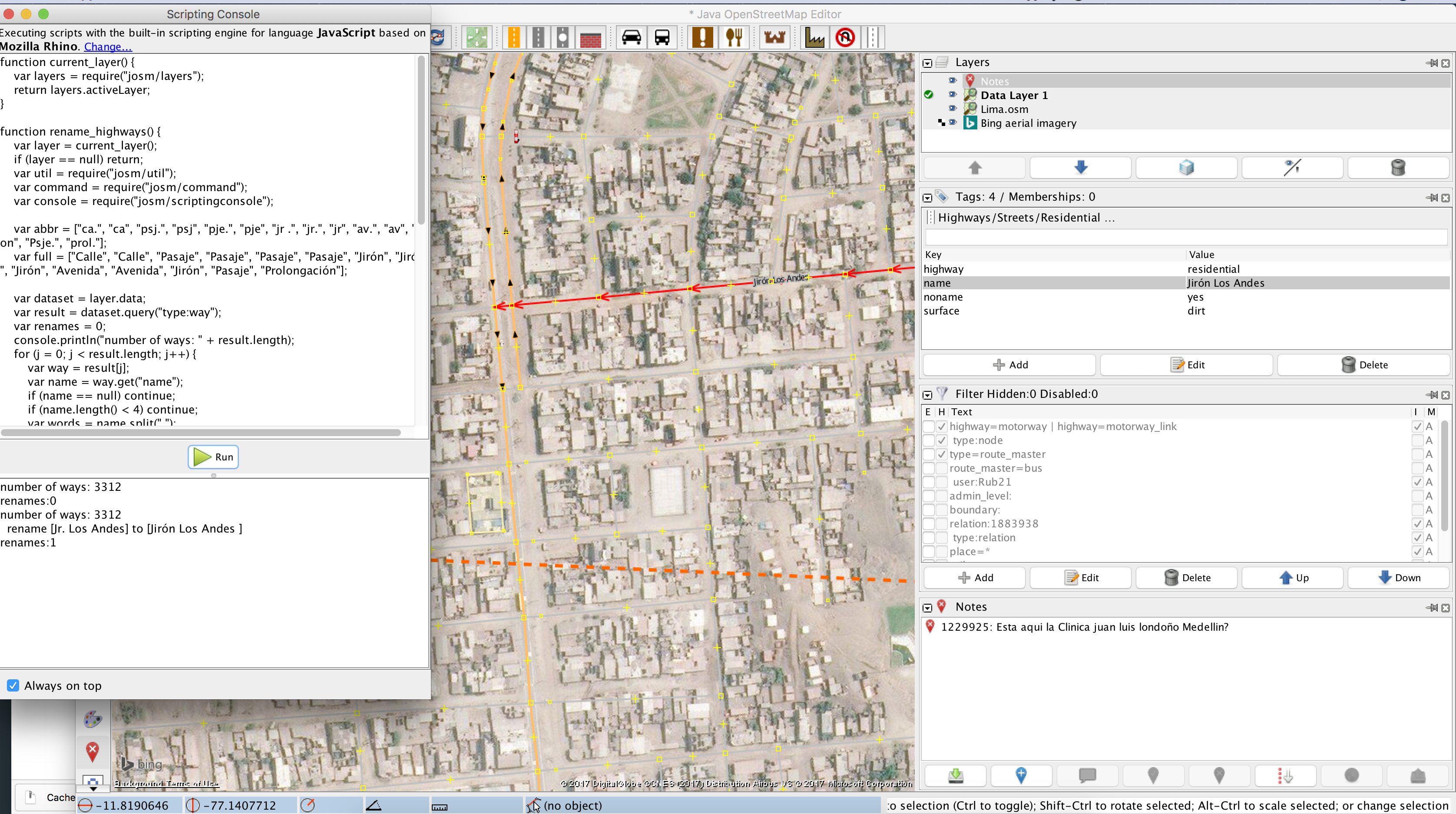Select the car style toolbar icon
1456x814 pixels.
(631, 37)
